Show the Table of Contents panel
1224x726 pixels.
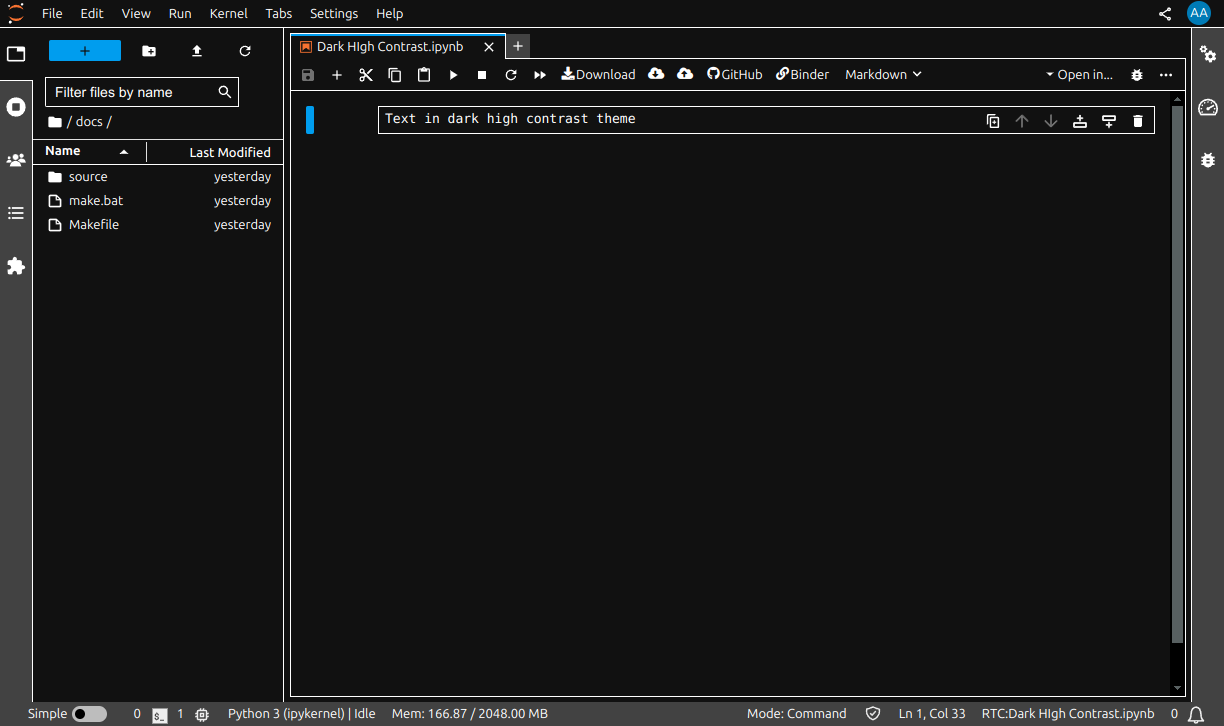[16, 213]
